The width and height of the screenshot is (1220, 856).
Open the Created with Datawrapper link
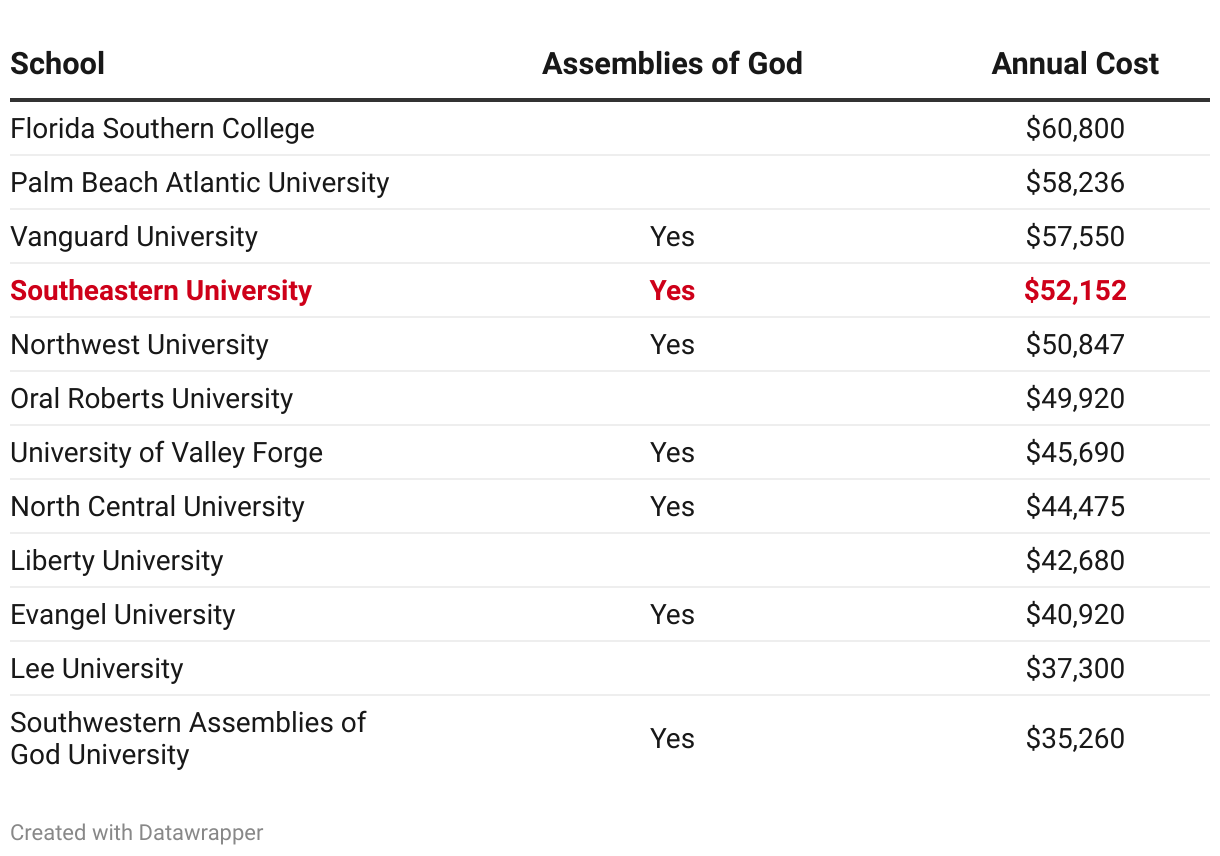coord(137,832)
